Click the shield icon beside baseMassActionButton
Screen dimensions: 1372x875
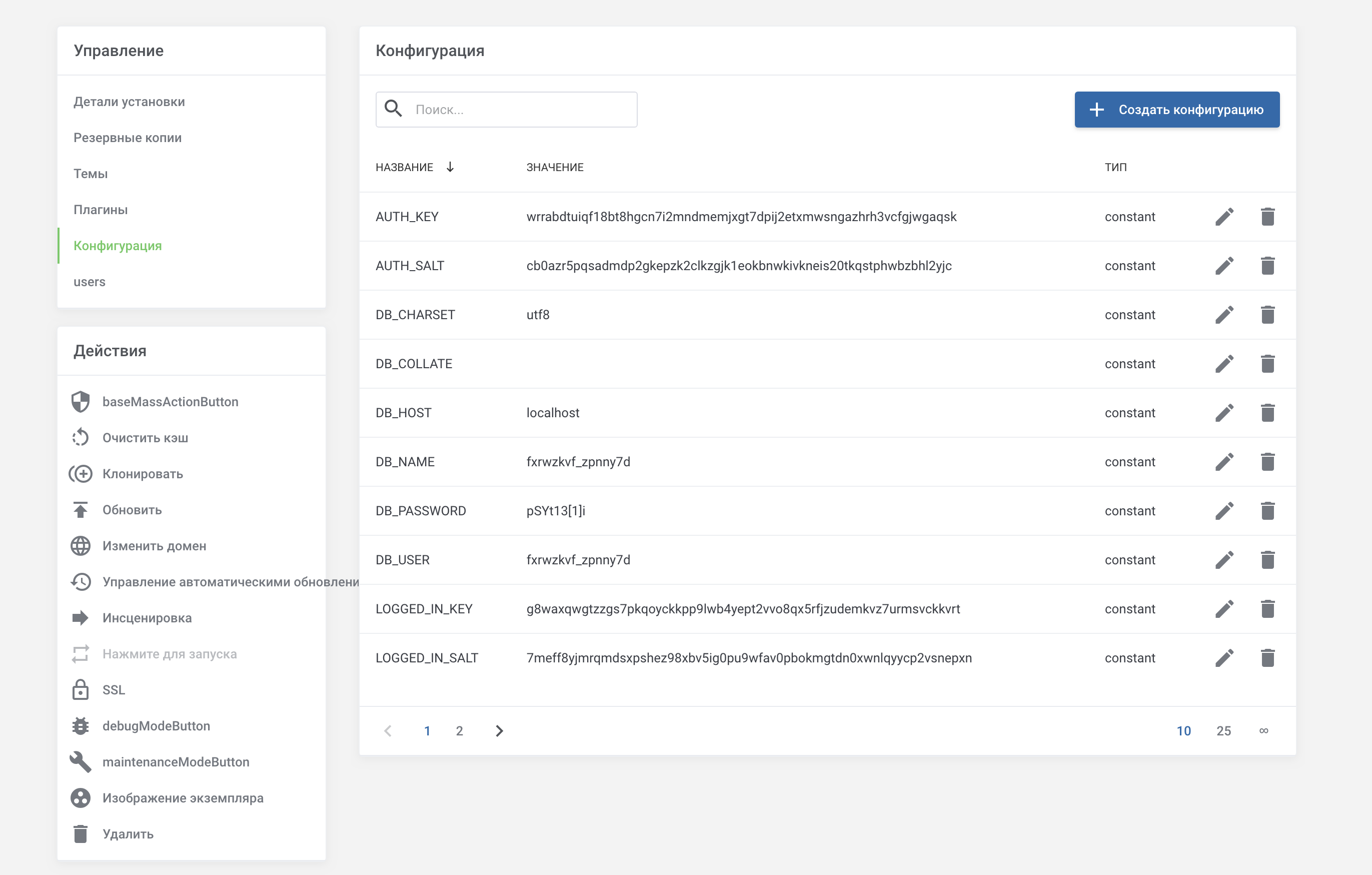pos(81,402)
